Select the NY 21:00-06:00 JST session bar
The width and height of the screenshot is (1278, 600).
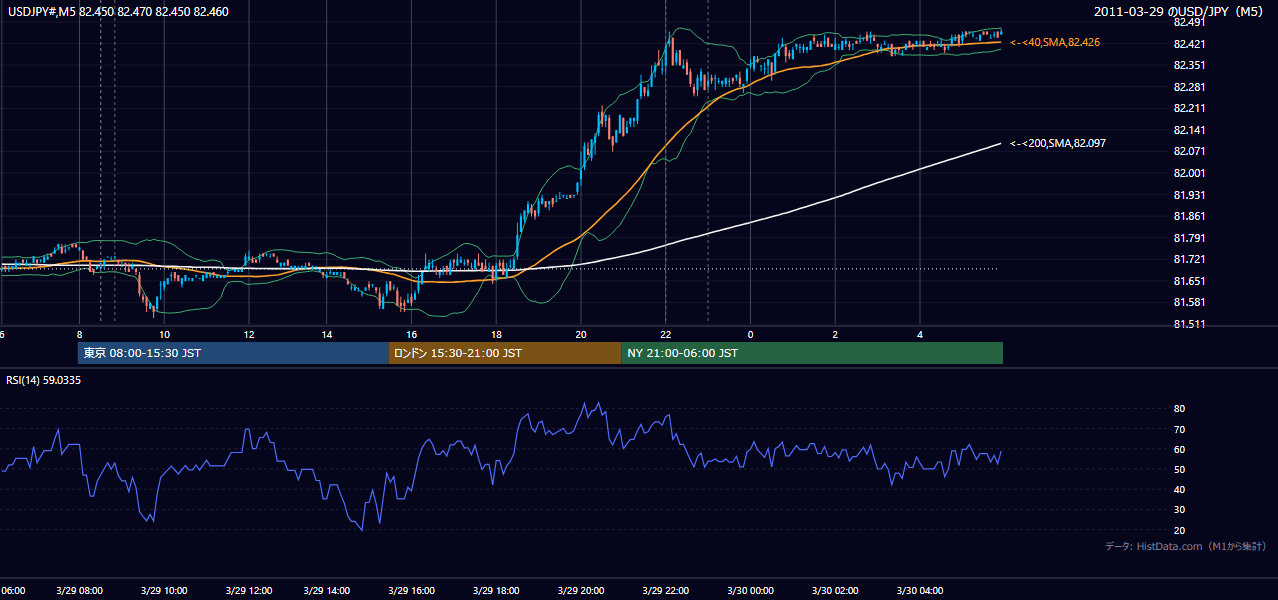[x=812, y=353]
